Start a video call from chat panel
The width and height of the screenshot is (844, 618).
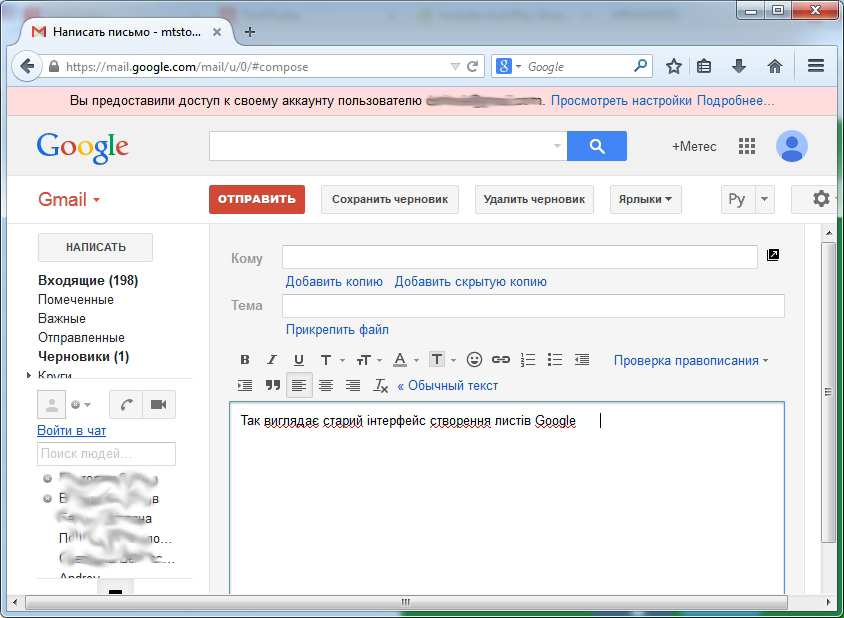[x=157, y=404]
